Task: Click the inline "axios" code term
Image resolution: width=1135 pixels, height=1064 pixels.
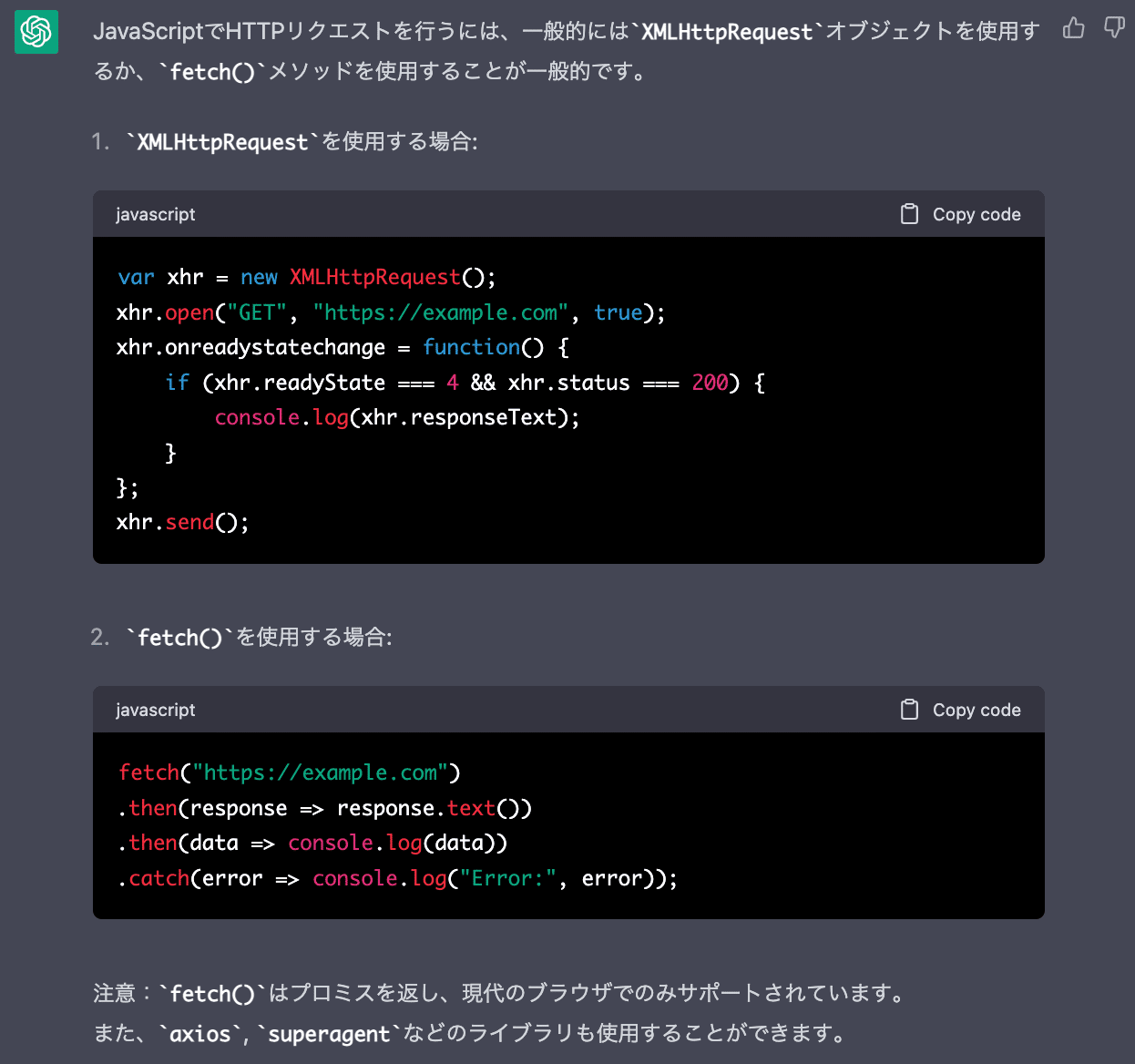Action: tap(200, 1034)
